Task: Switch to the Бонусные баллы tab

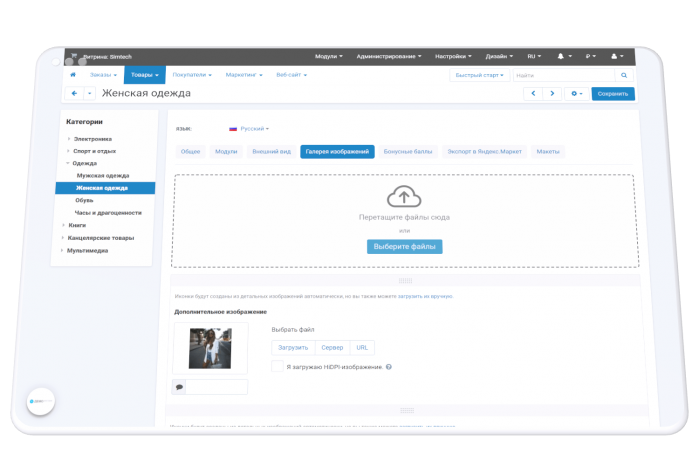Action: (x=408, y=152)
